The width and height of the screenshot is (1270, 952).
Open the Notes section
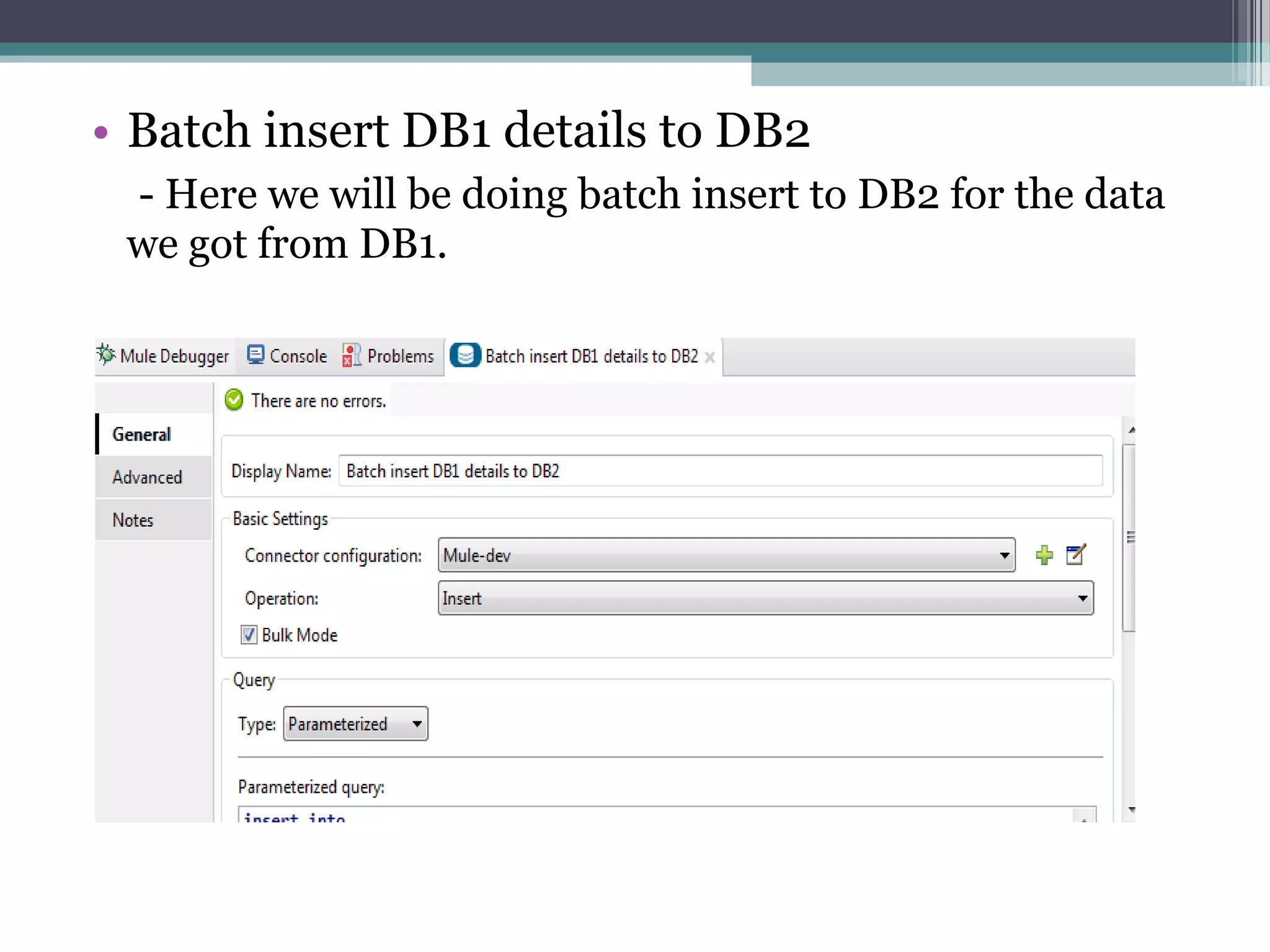coord(133,520)
